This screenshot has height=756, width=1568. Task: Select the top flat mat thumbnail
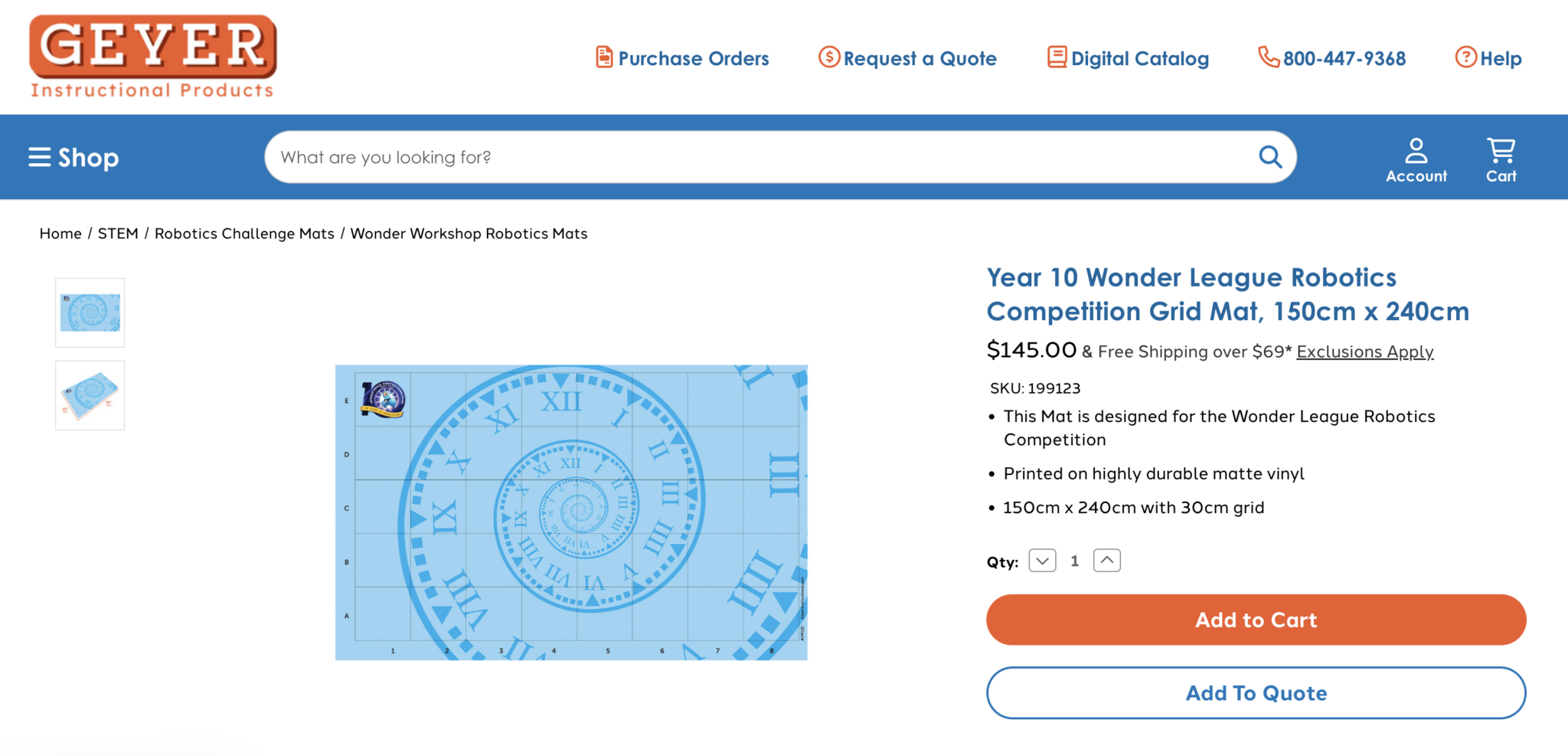point(90,313)
